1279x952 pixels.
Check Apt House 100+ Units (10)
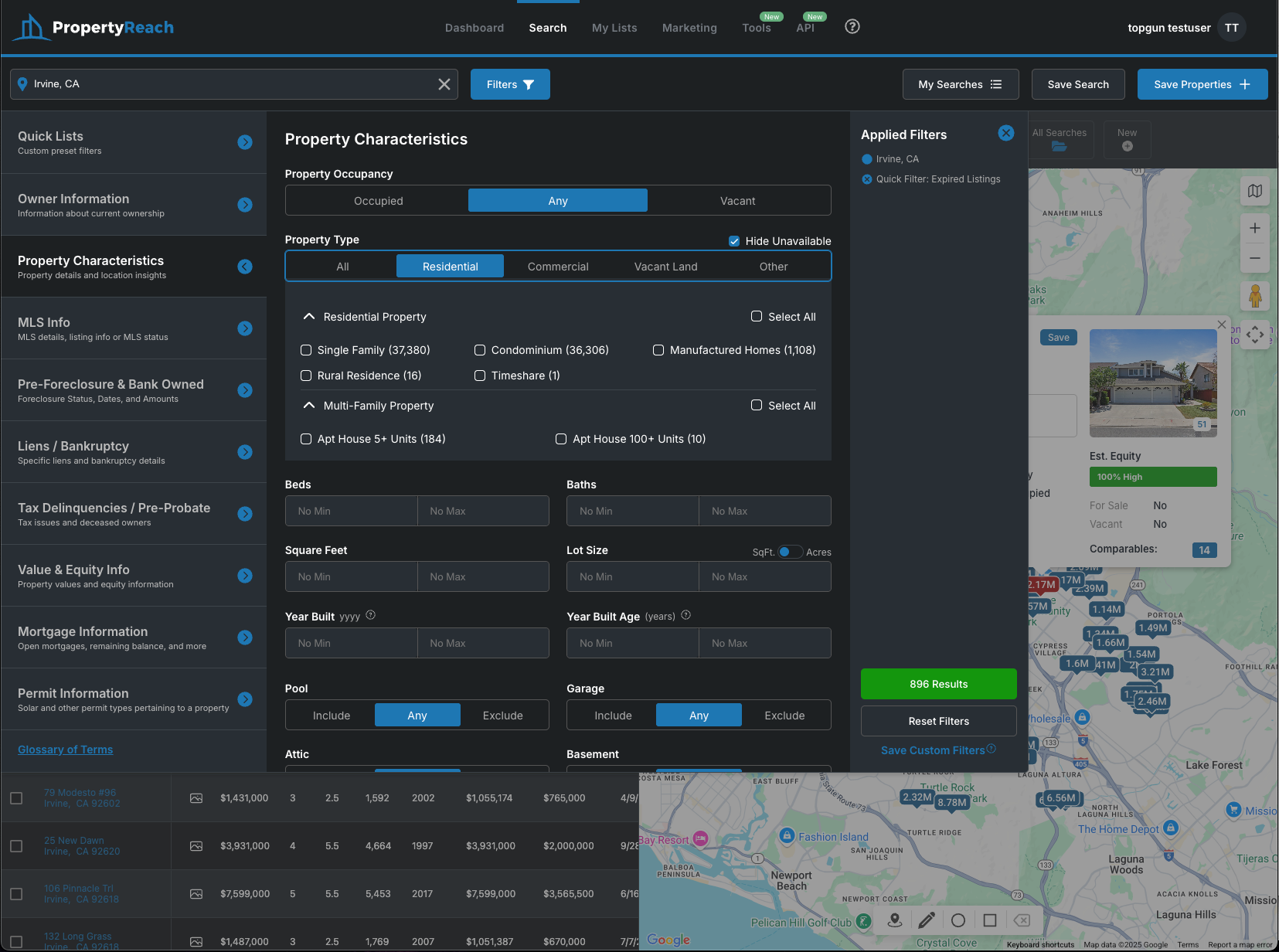(x=561, y=439)
